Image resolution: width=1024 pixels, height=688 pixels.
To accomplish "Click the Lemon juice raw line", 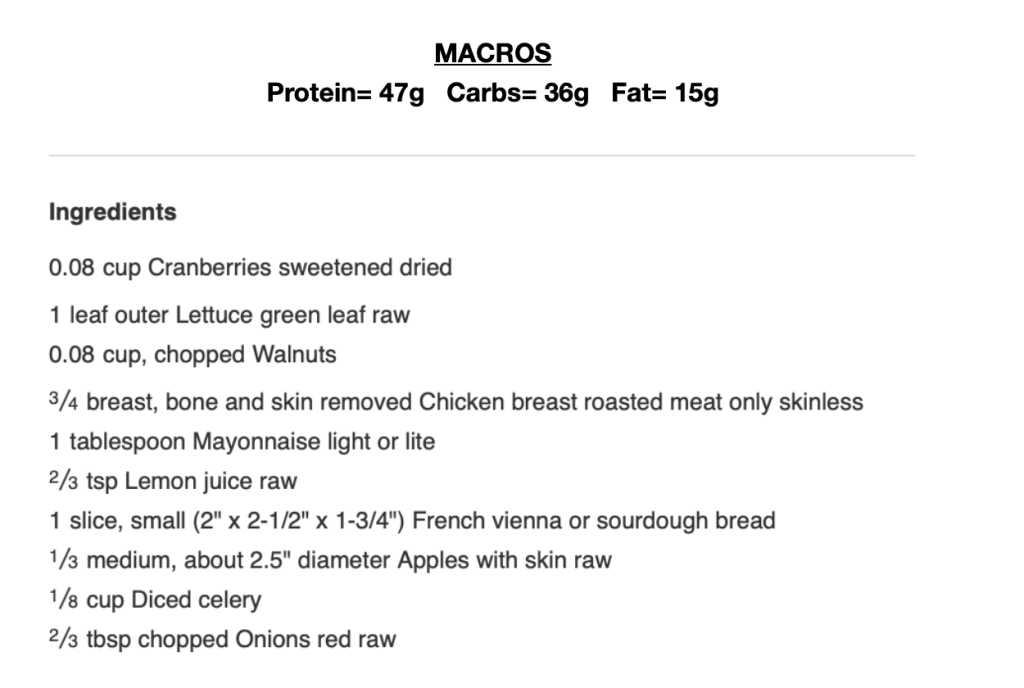I will point(172,481).
